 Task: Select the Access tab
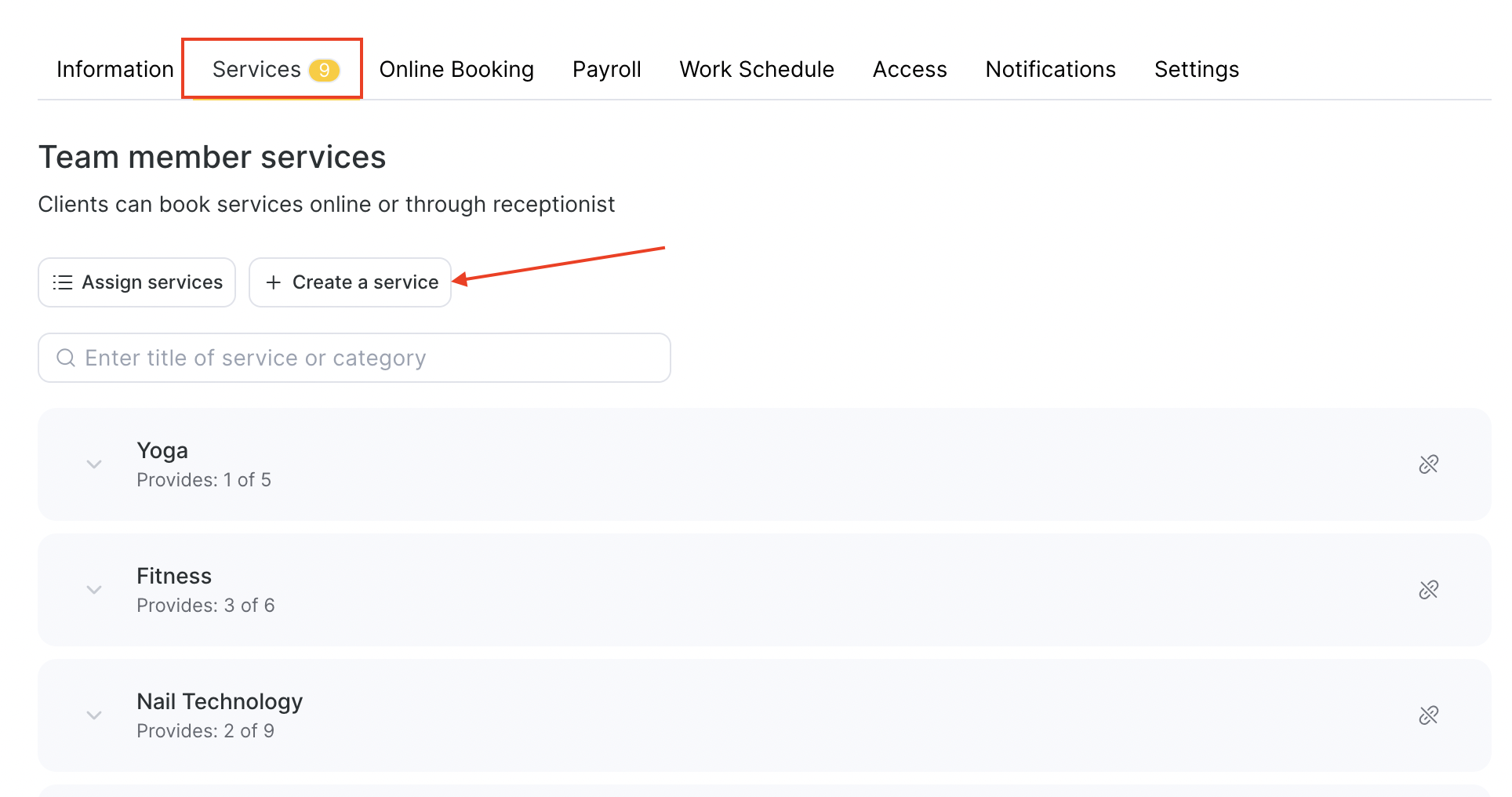pyautogui.click(x=909, y=70)
